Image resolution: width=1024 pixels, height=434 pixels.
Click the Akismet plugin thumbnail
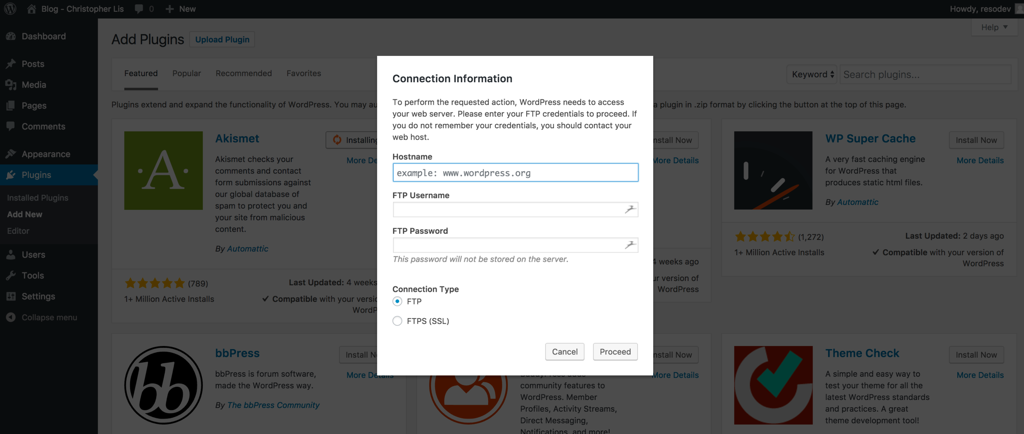[163, 170]
